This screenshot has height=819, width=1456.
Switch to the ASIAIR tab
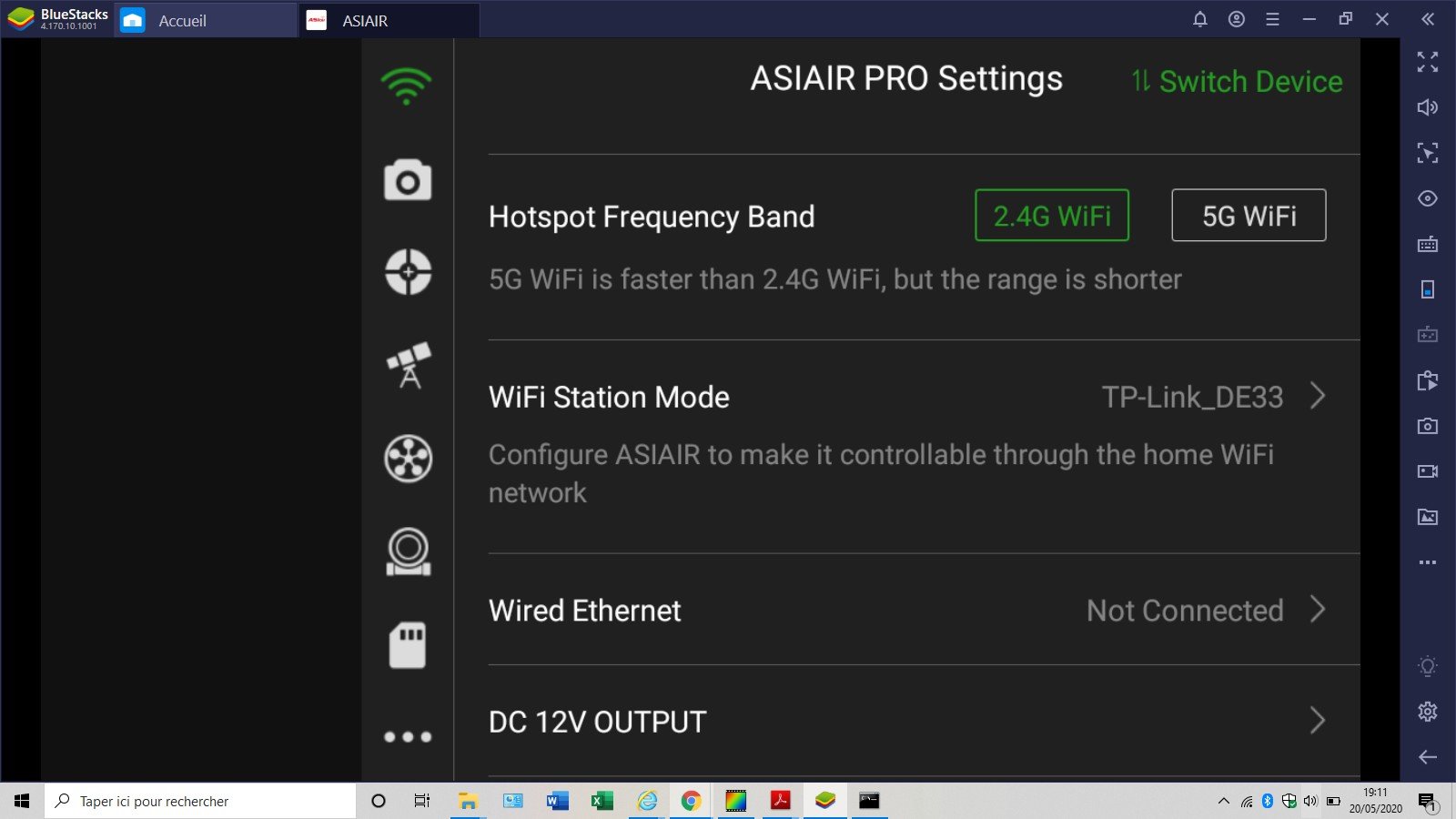pyautogui.click(x=365, y=20)
